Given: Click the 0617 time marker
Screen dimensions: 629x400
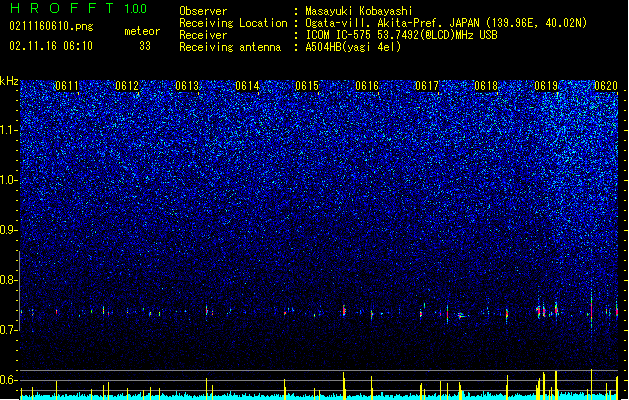Looking at the screenshot, I should point(427,86).
